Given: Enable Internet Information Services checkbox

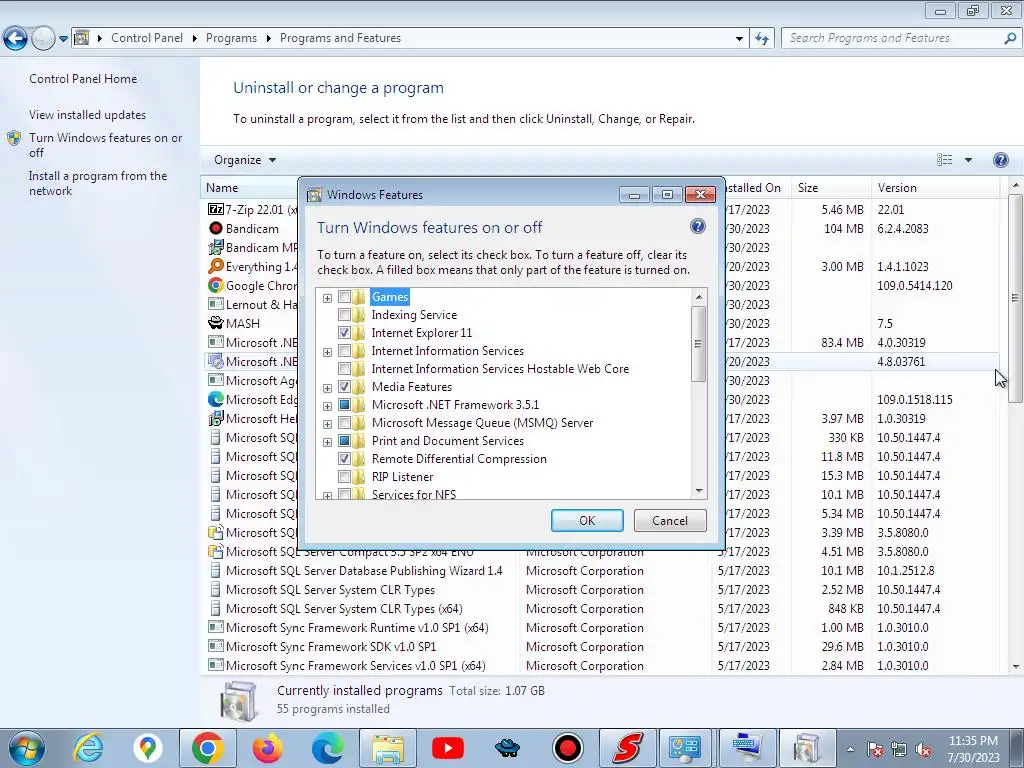Looking at the screenshot, I should [x=344, y=351].
